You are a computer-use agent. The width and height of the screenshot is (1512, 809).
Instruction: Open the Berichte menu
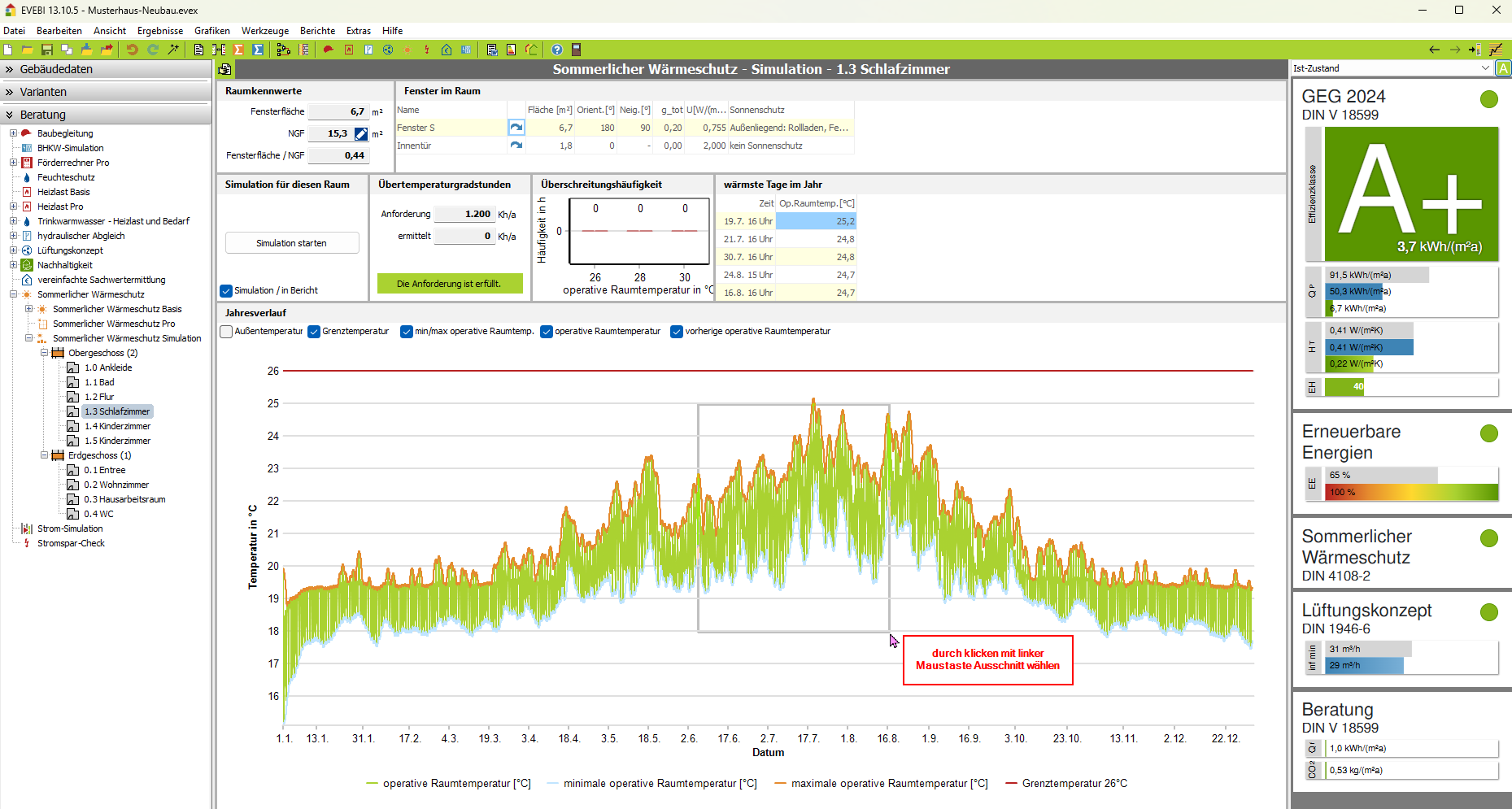coord(317,31)
